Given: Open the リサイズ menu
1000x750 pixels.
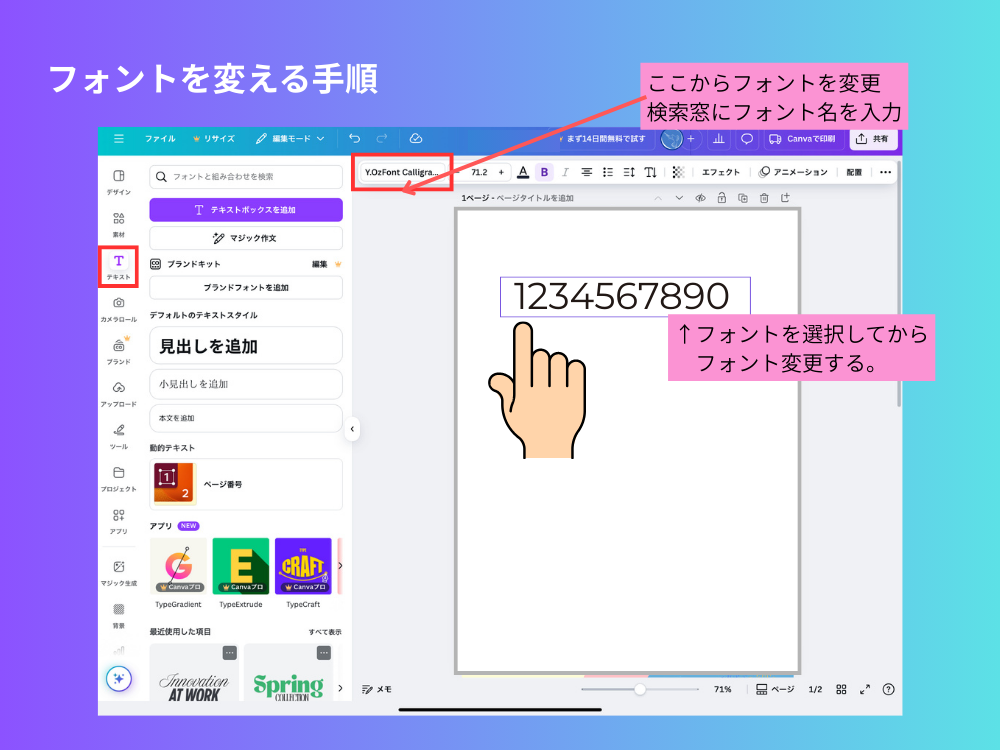Looking at the screenshot, I should pos(222,140).
